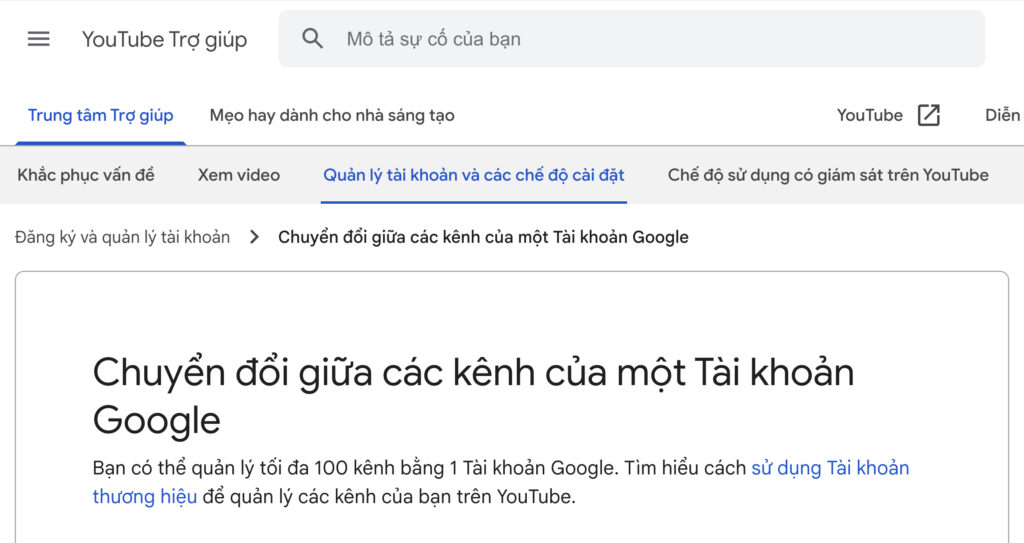
Task: Switch to Khắc phục vấn đề tab
Action: [86, 175]
